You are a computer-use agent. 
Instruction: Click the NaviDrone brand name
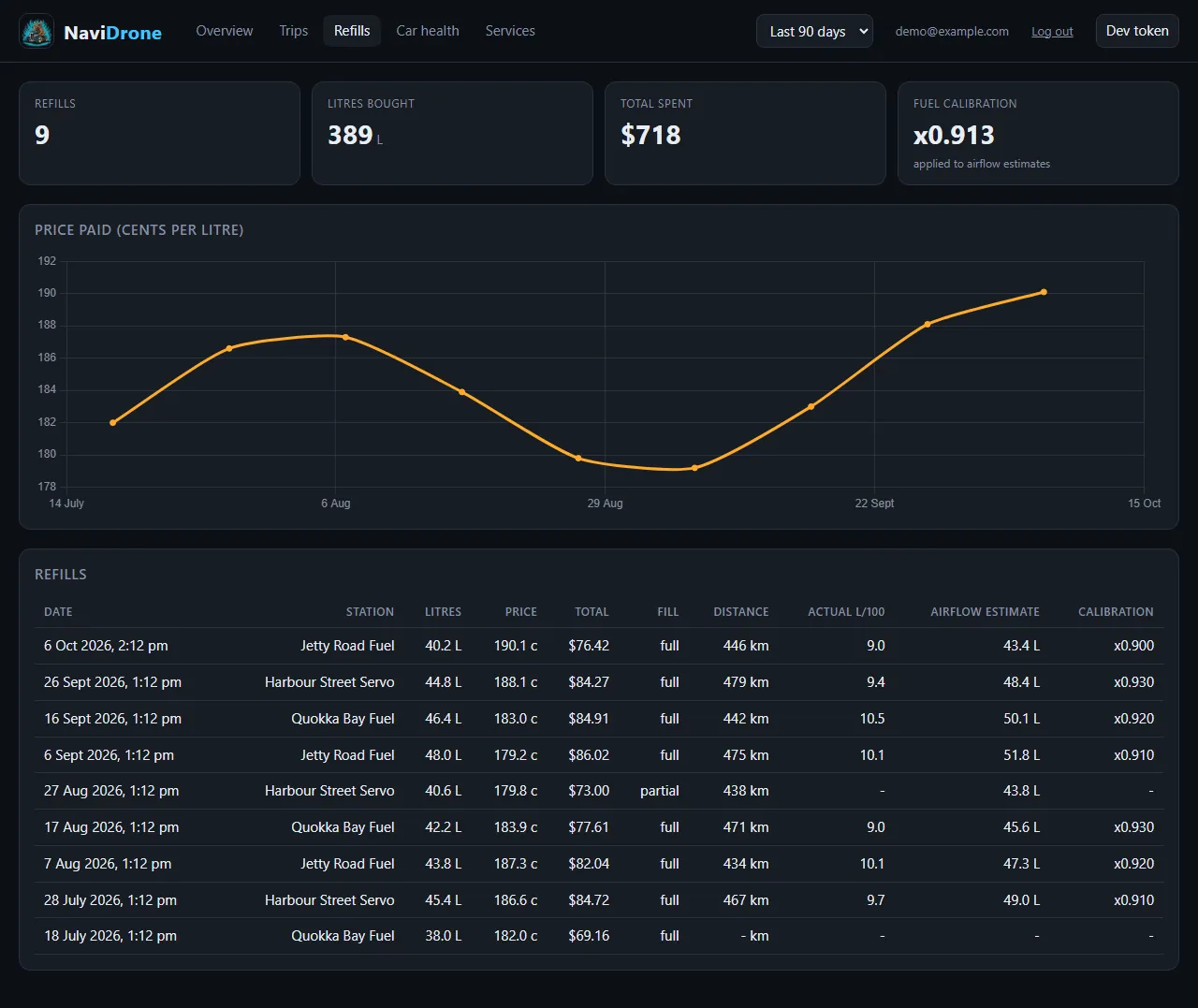[112, 33]
